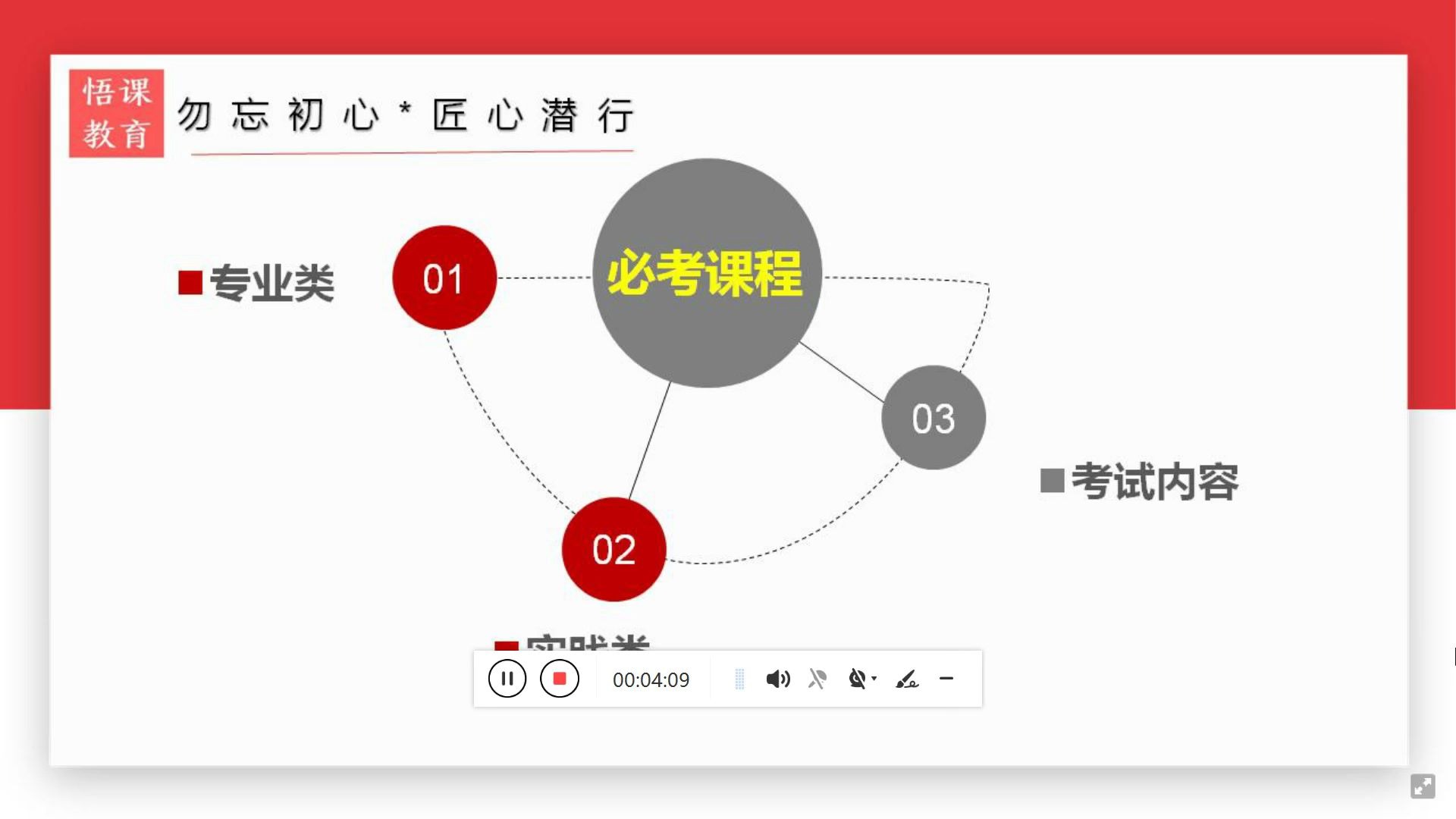1456x819 pixels.
Task: Click the central 必考课程 circle
Action: 707,273
